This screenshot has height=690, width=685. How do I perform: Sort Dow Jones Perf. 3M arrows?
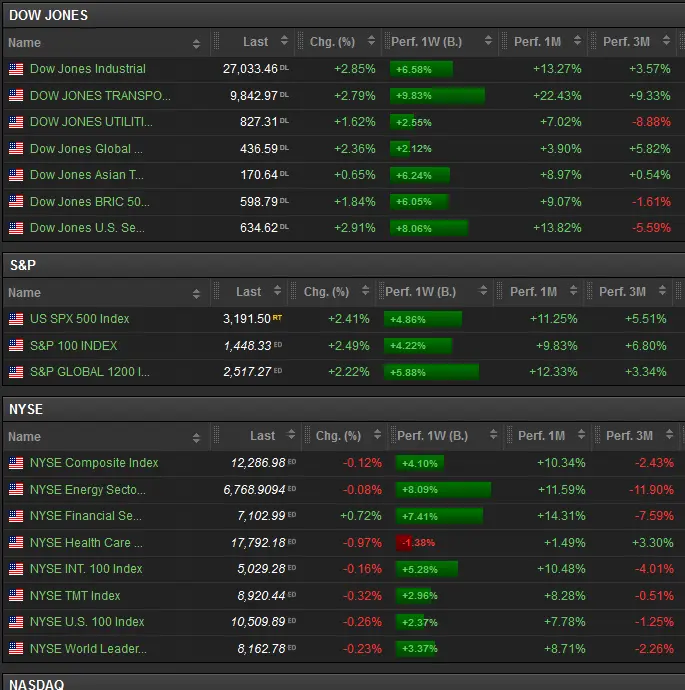[x=666, y=41]
